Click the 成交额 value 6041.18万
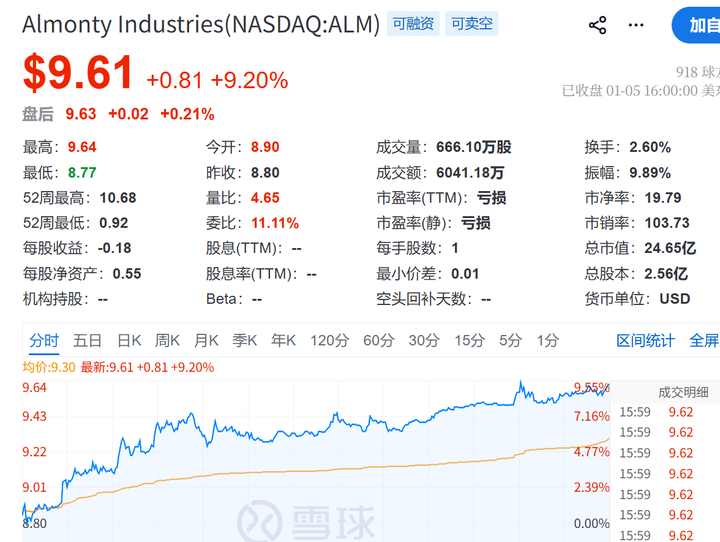The width and height of the screenshot is (720, 542). coord(470,173)
